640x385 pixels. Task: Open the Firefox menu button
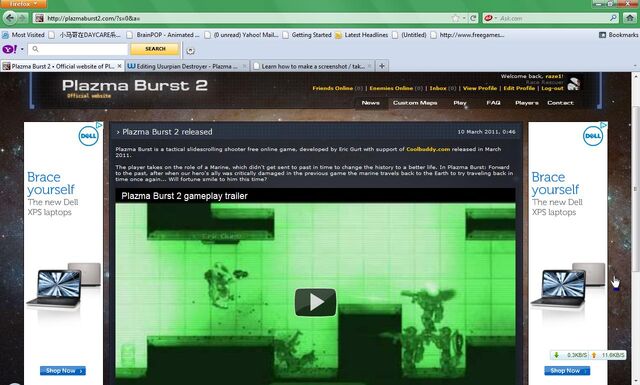click(23, 4)
